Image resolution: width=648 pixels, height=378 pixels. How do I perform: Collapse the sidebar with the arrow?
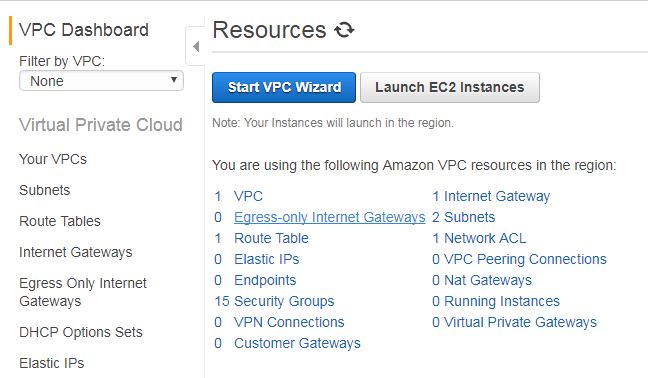pos(196,46)
